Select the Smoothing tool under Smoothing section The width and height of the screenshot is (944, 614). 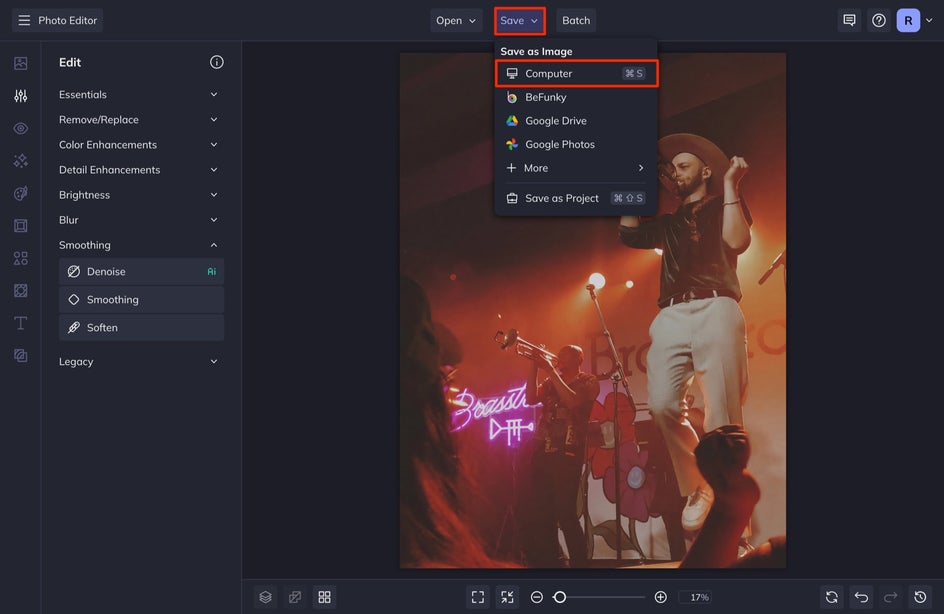[x=141, y=300]
